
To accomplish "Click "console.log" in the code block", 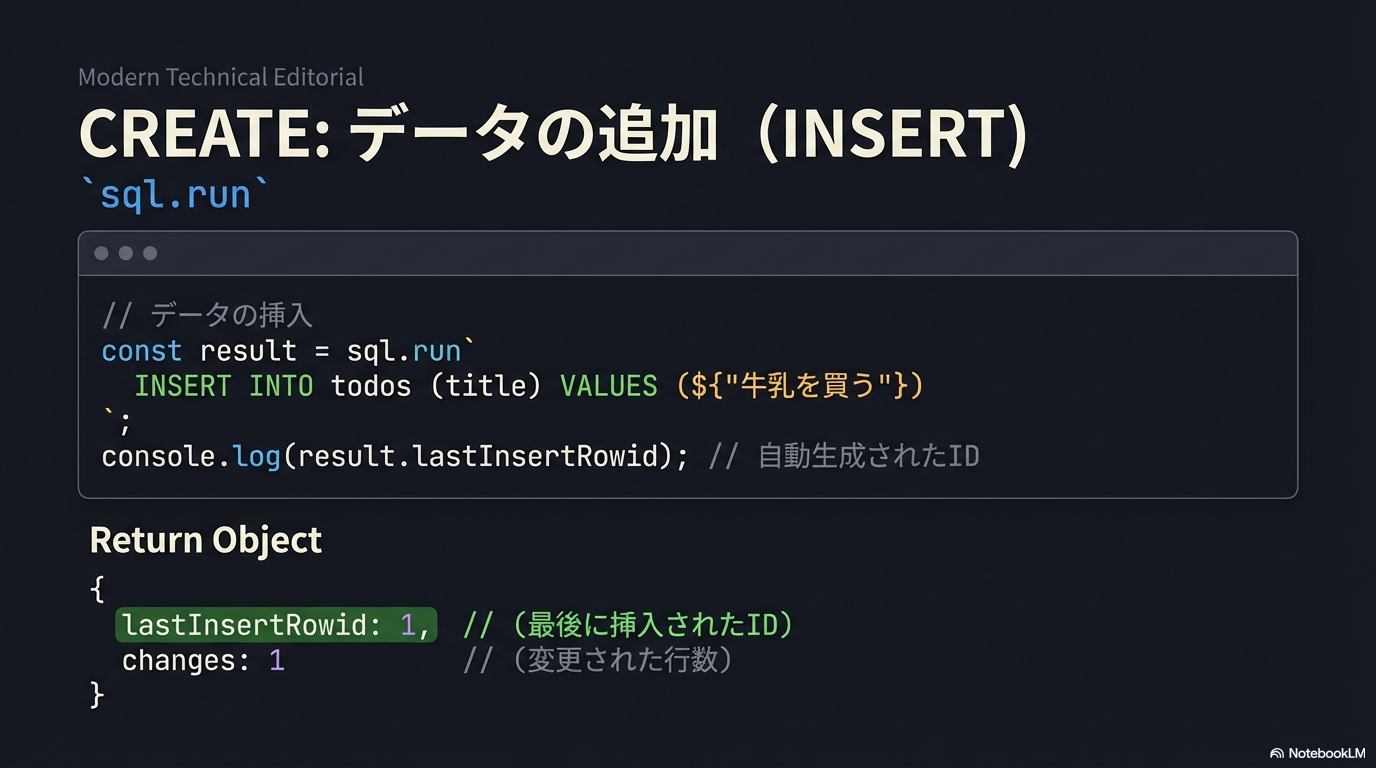I will pyautogui.click(x=191, y=456).
